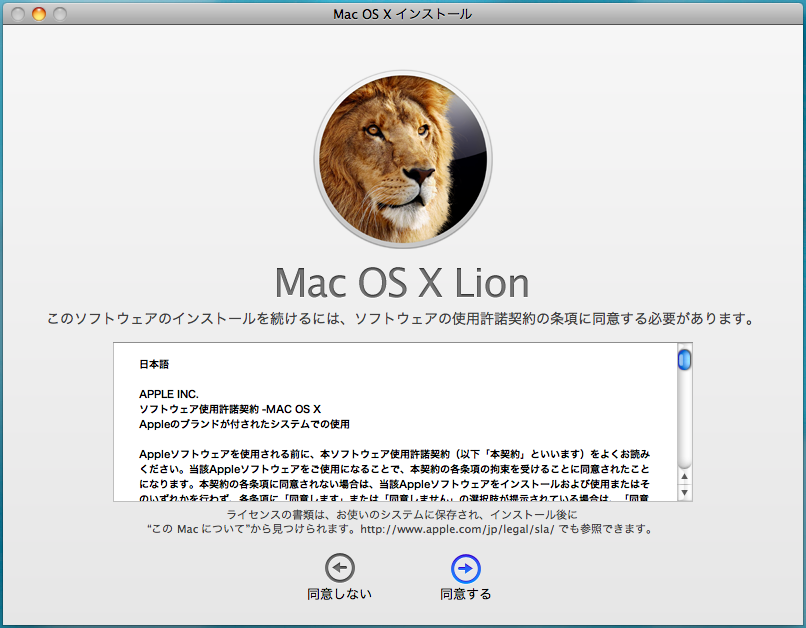Click the Appleのブランドが付されたシステムでの使用 line
The image size is (806, 628).
coord(244,424)
